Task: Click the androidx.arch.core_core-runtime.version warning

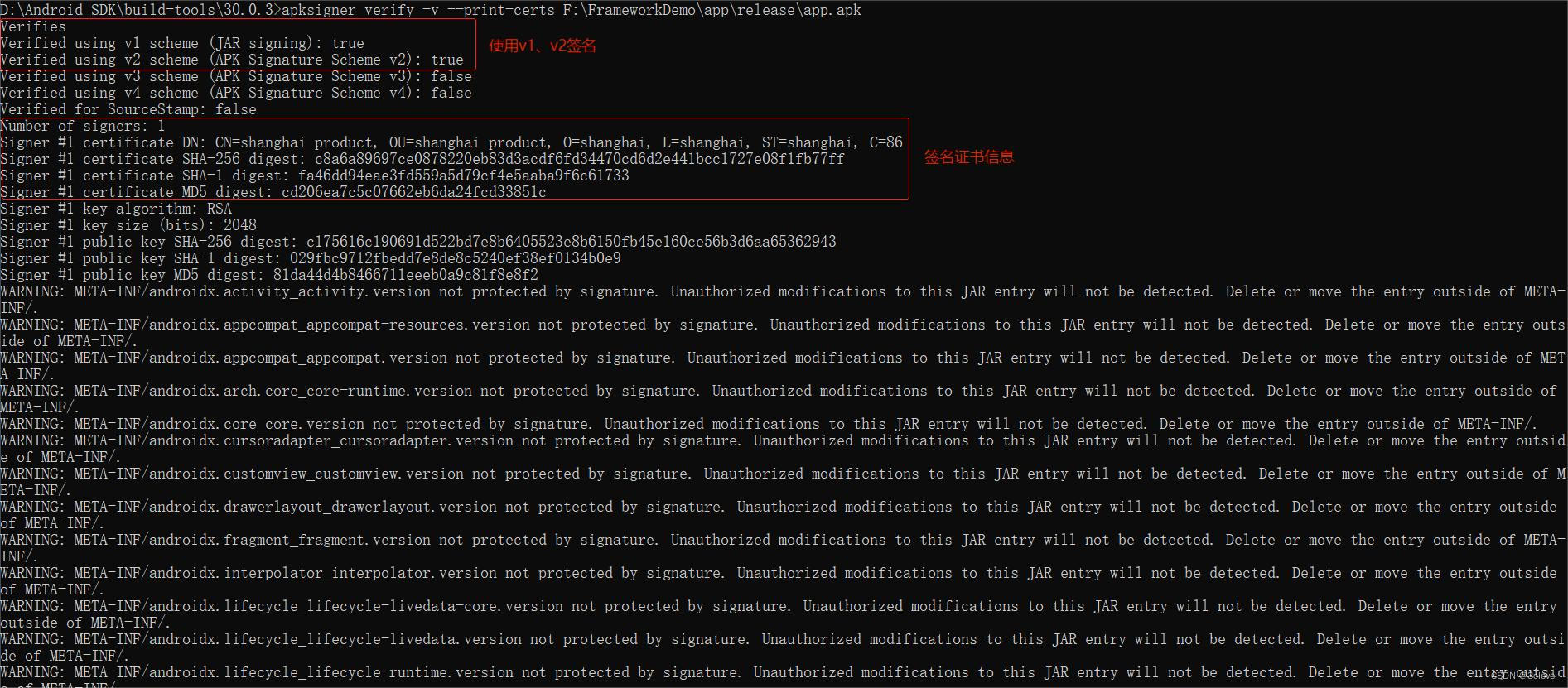Action: tap(779, 399)
